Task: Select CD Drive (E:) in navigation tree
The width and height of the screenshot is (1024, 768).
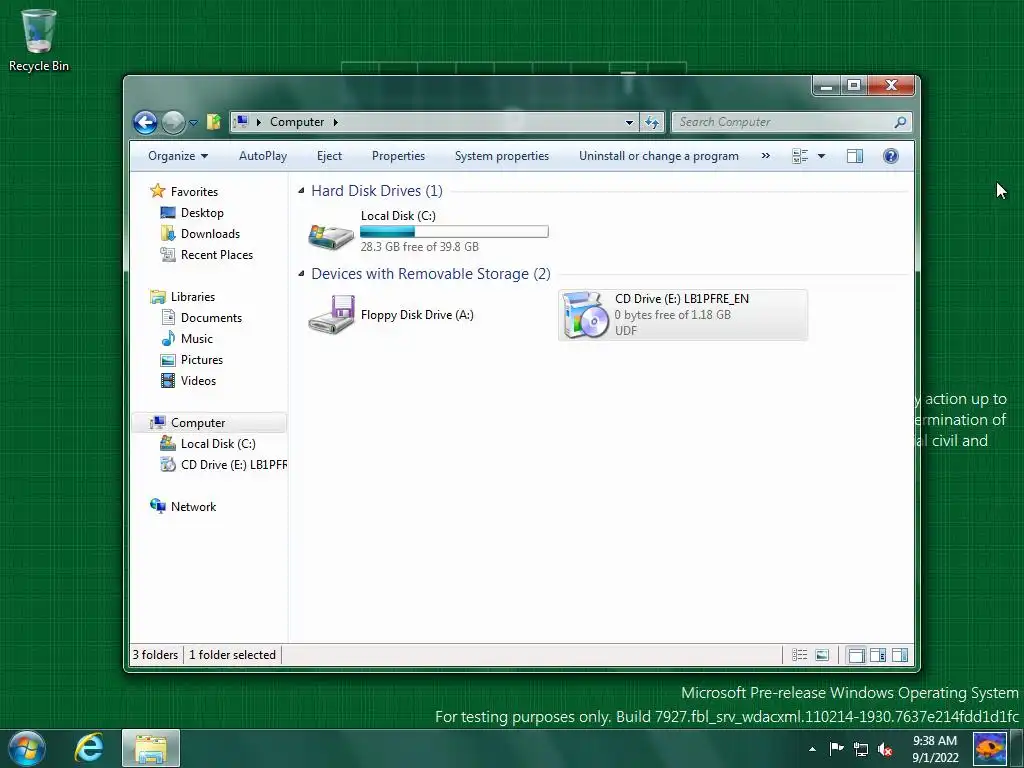Action: [234, 464]
